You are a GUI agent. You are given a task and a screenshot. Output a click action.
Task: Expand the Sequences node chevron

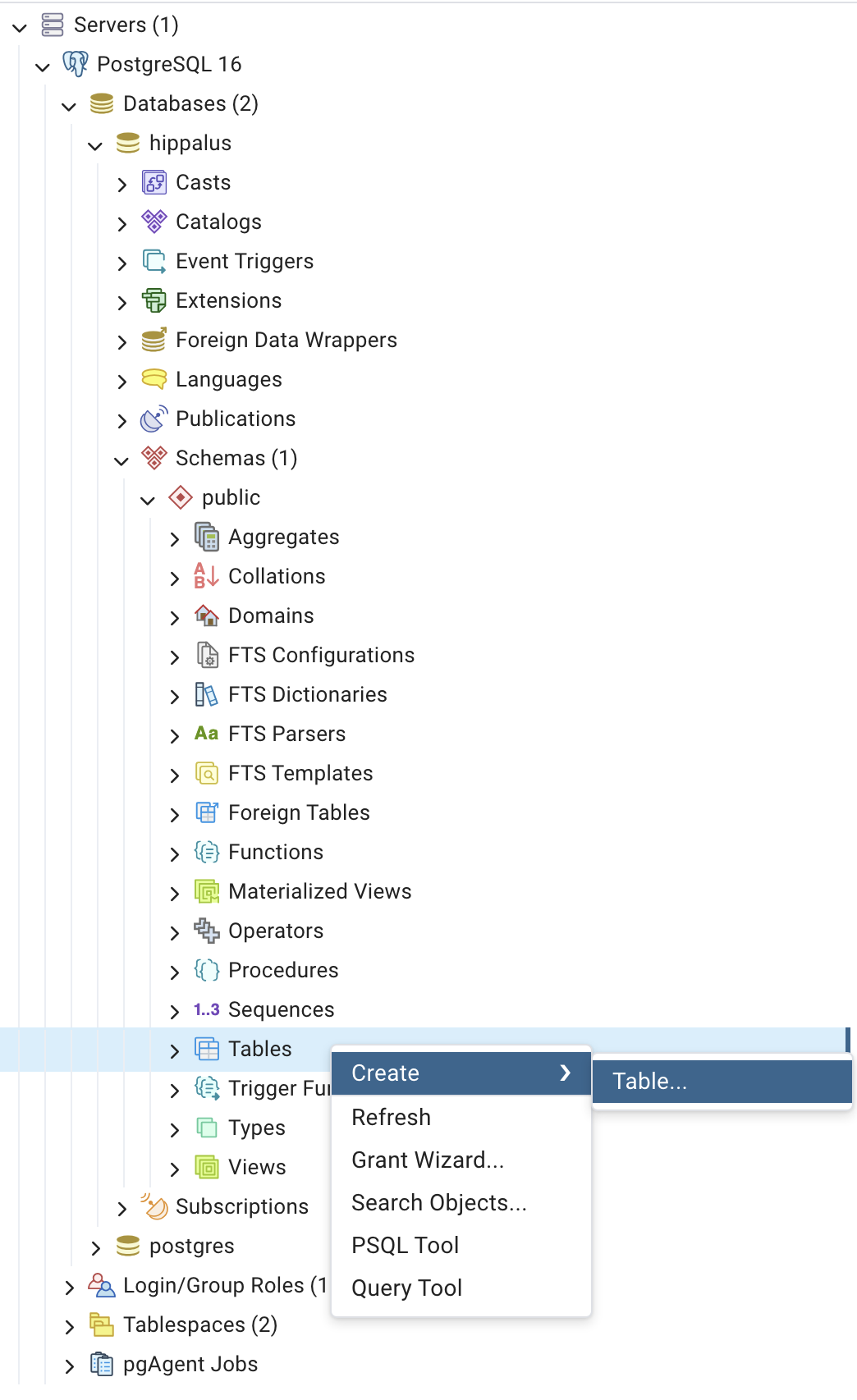pos(174,1012)
